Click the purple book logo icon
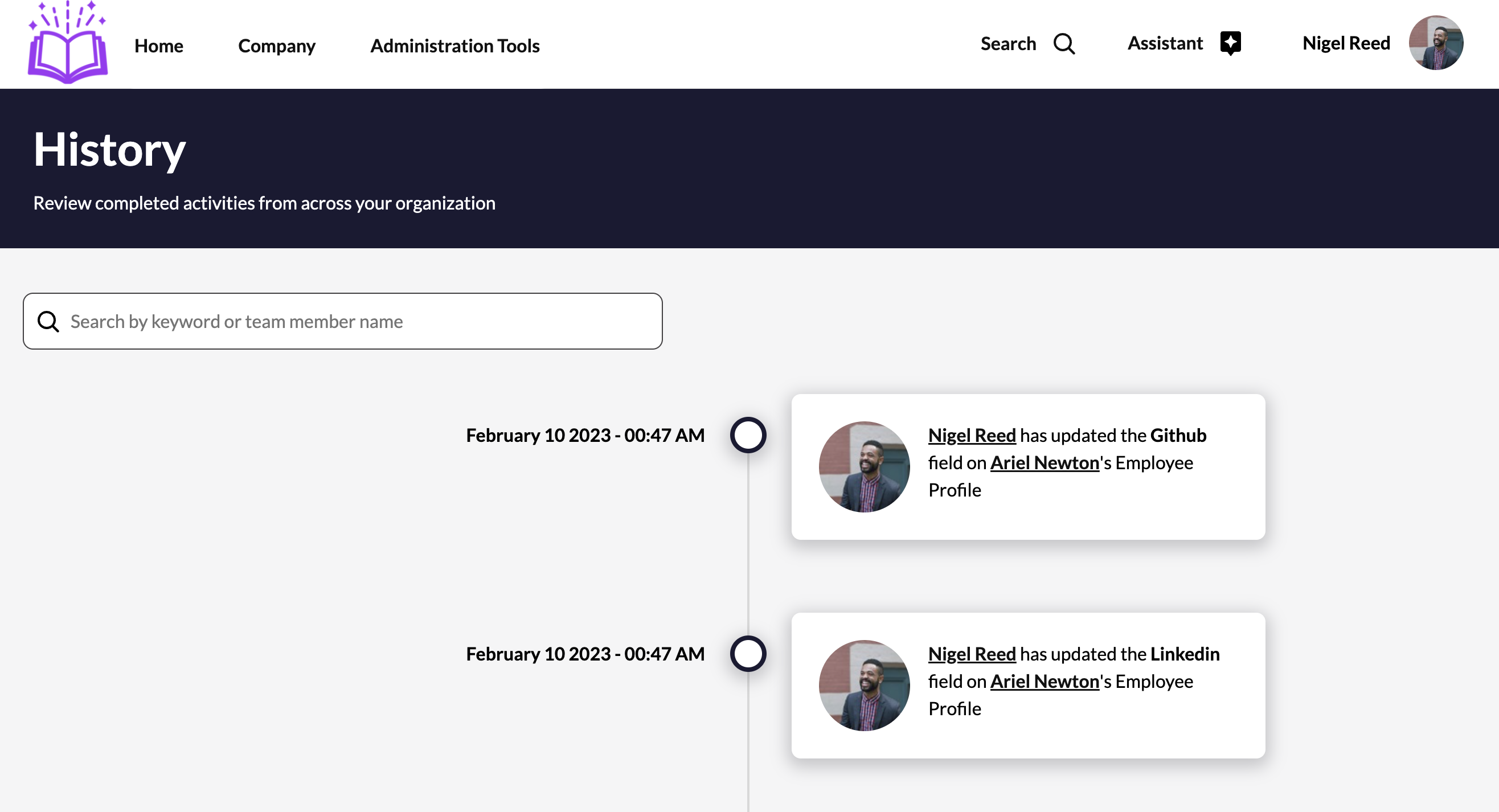 68,44
